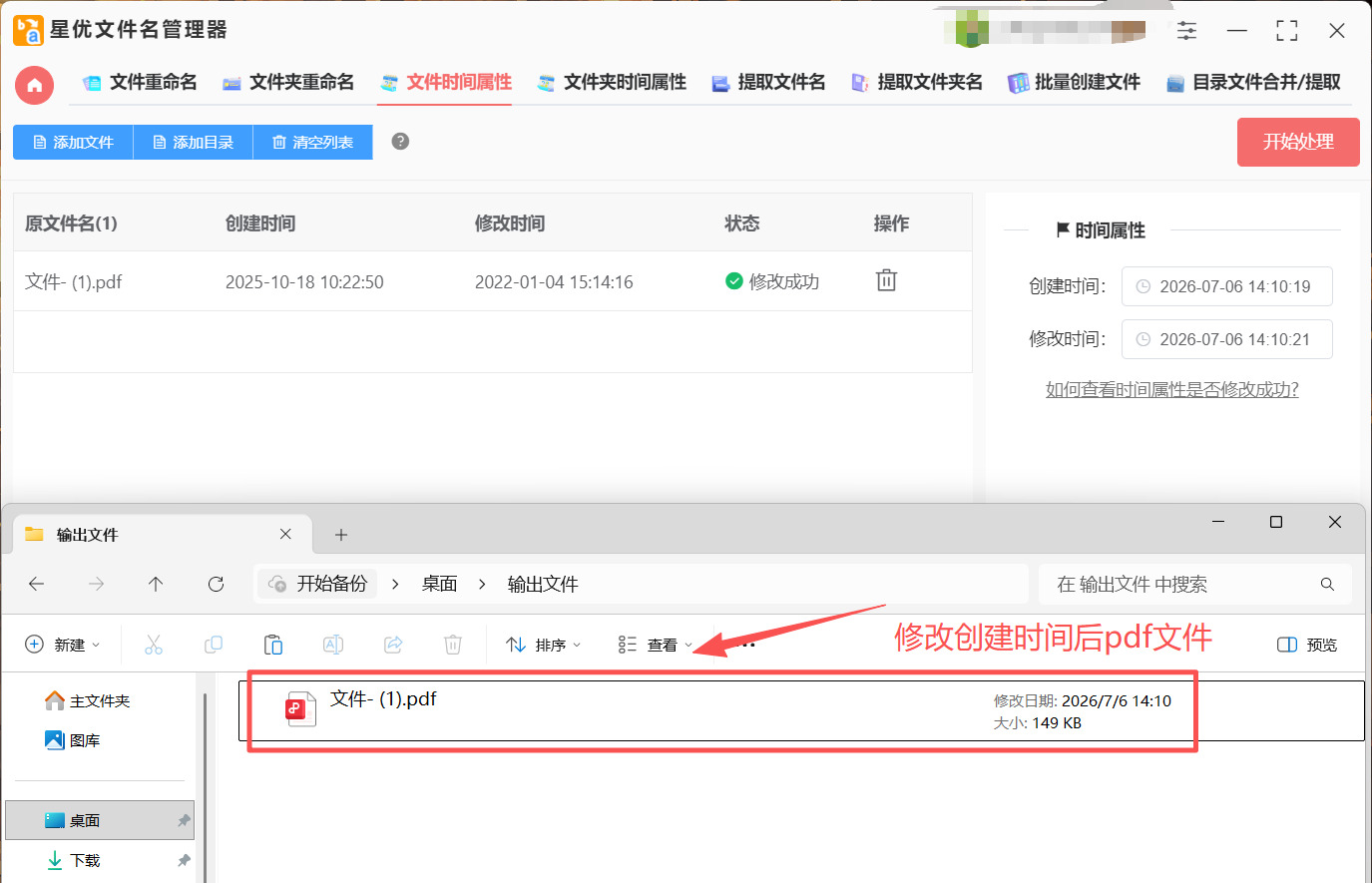Viewport: 1372px width, 883px height.
Task: Open 主文件夹 in the navigation pane
Action: tap(88, 701)
